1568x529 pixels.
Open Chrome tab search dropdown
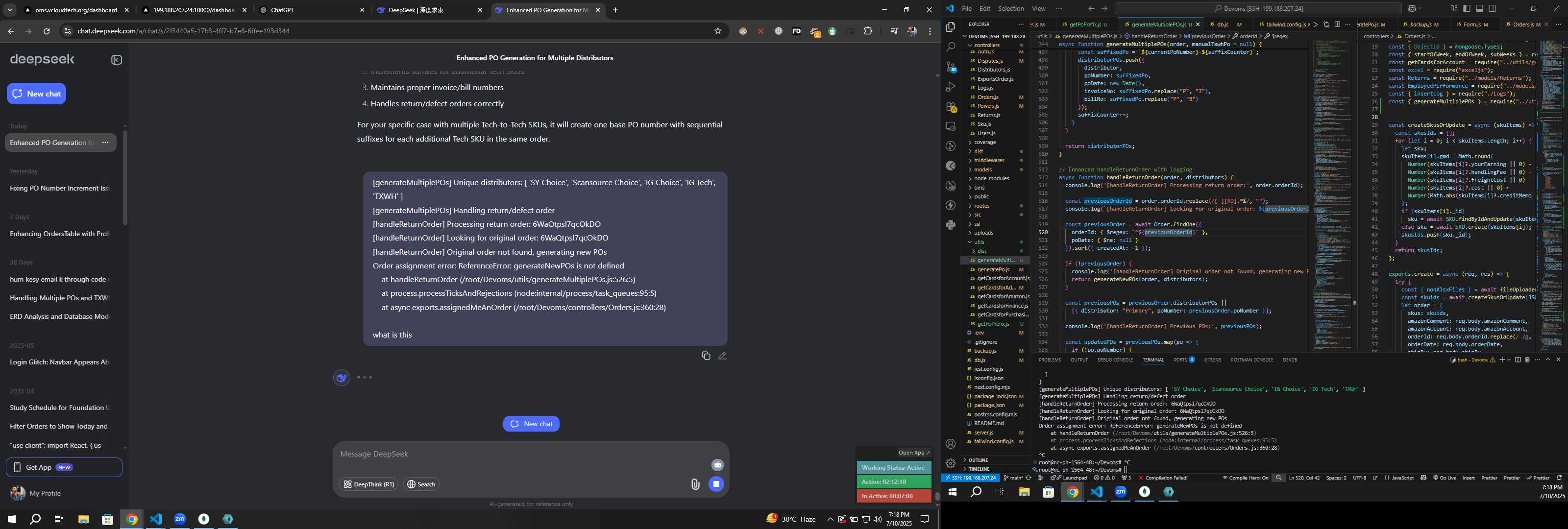pos(10,10)
